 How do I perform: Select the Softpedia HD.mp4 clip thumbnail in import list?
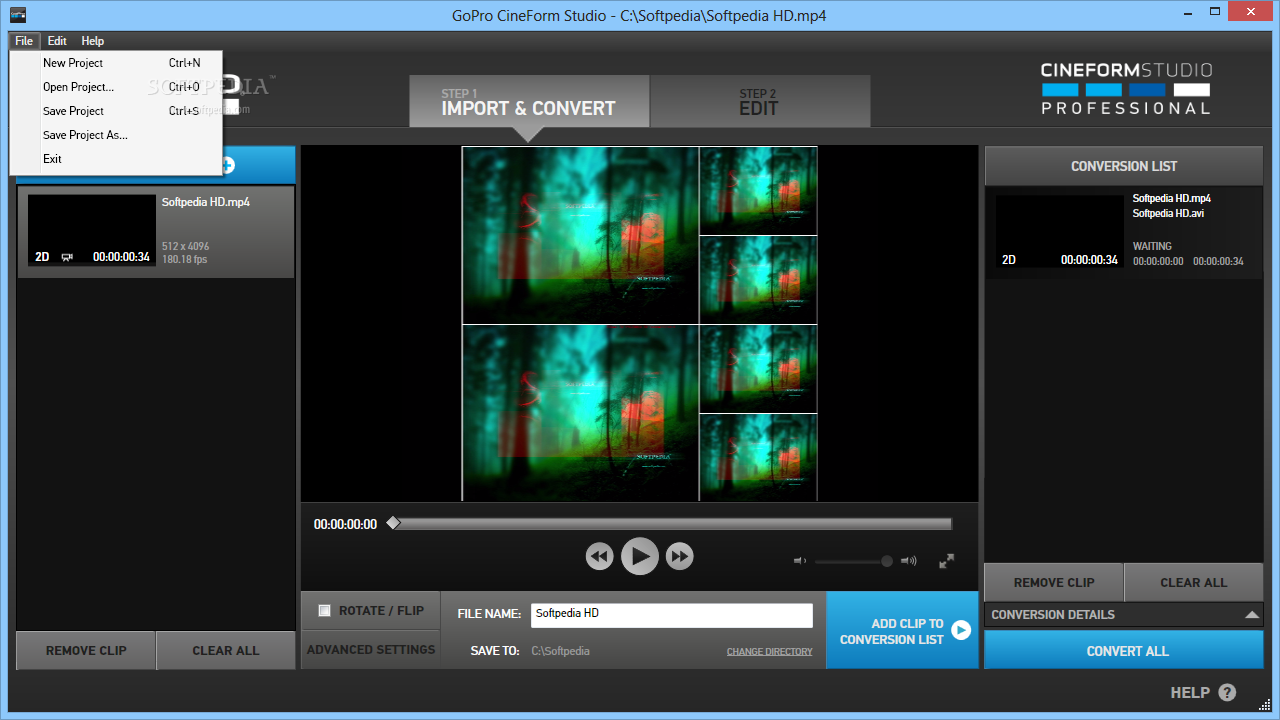(x=92, y=230)
